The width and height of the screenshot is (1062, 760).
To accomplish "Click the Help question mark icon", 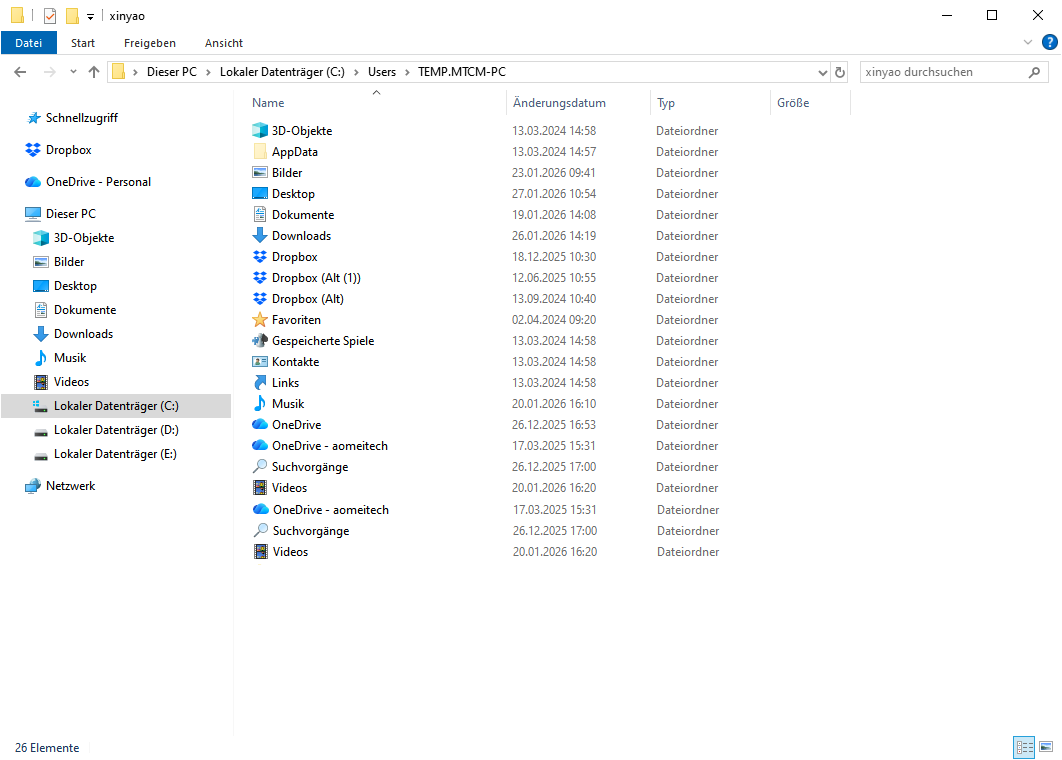I will click(1049, 42).
